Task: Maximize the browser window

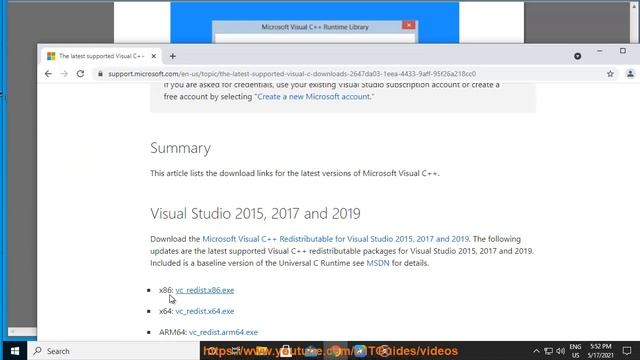Action: click(623, 51)
